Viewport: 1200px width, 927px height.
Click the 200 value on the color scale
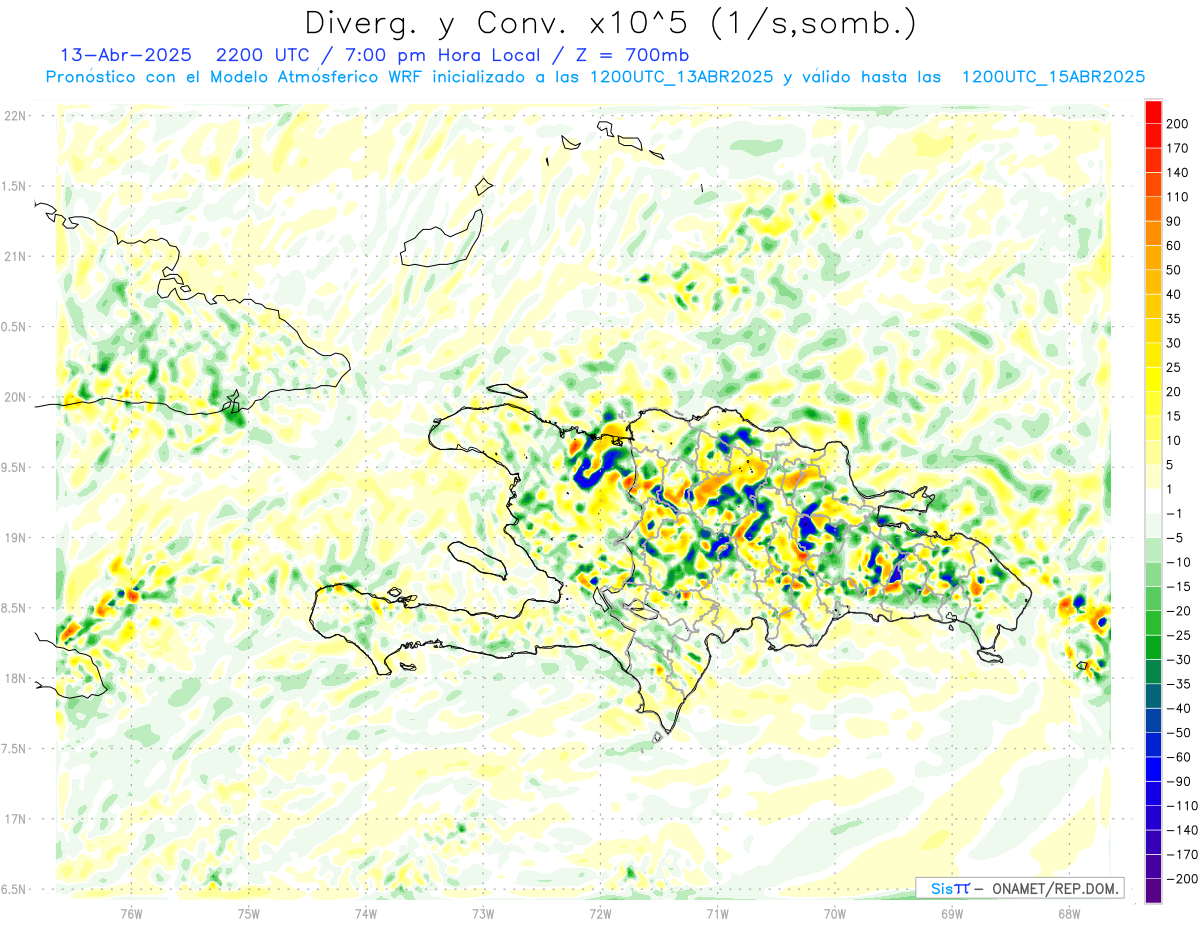pos(1178,123)
